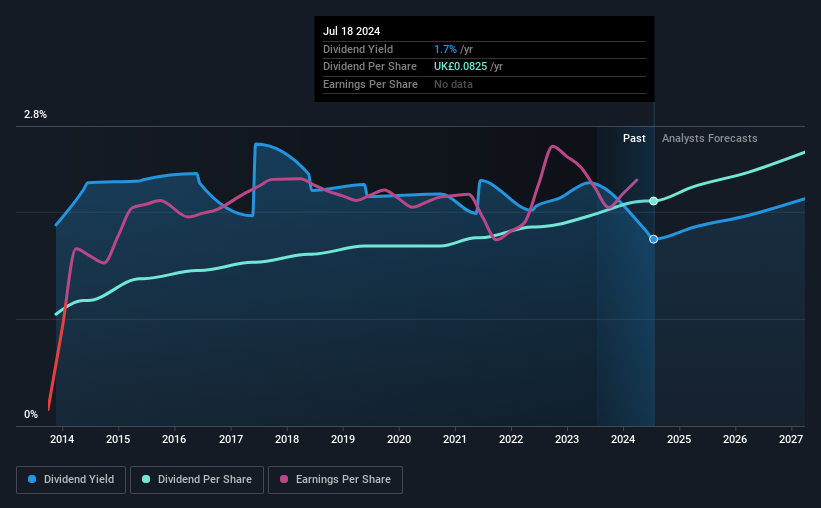
Task: Select the teal Dividend Per Share data point marker
Action: click(x=653, y=201)
